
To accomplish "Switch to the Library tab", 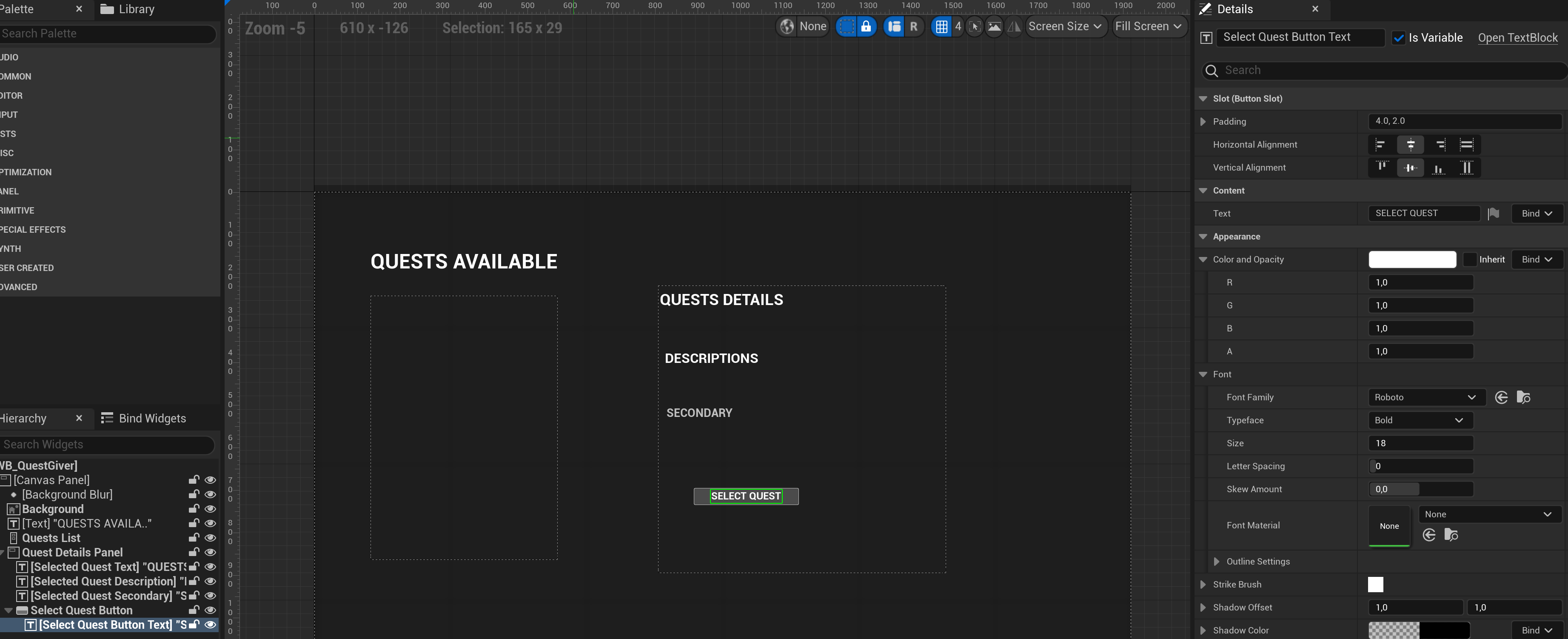I will click(x=128, y=9).
